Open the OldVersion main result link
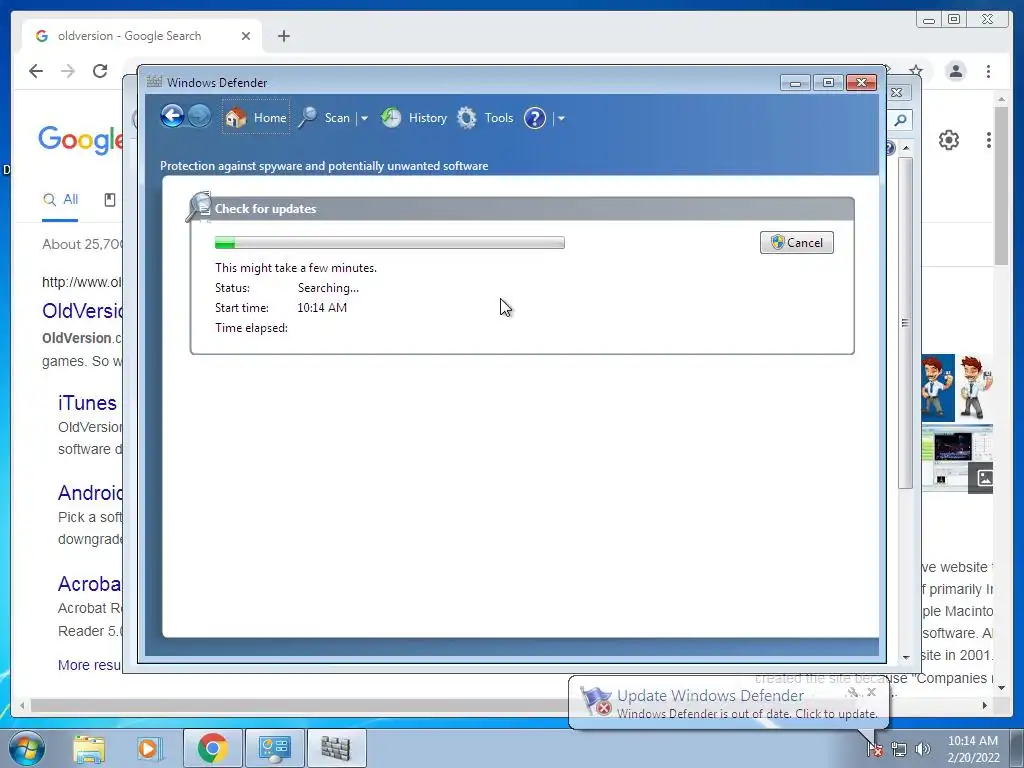 click(x=82, y=311)
